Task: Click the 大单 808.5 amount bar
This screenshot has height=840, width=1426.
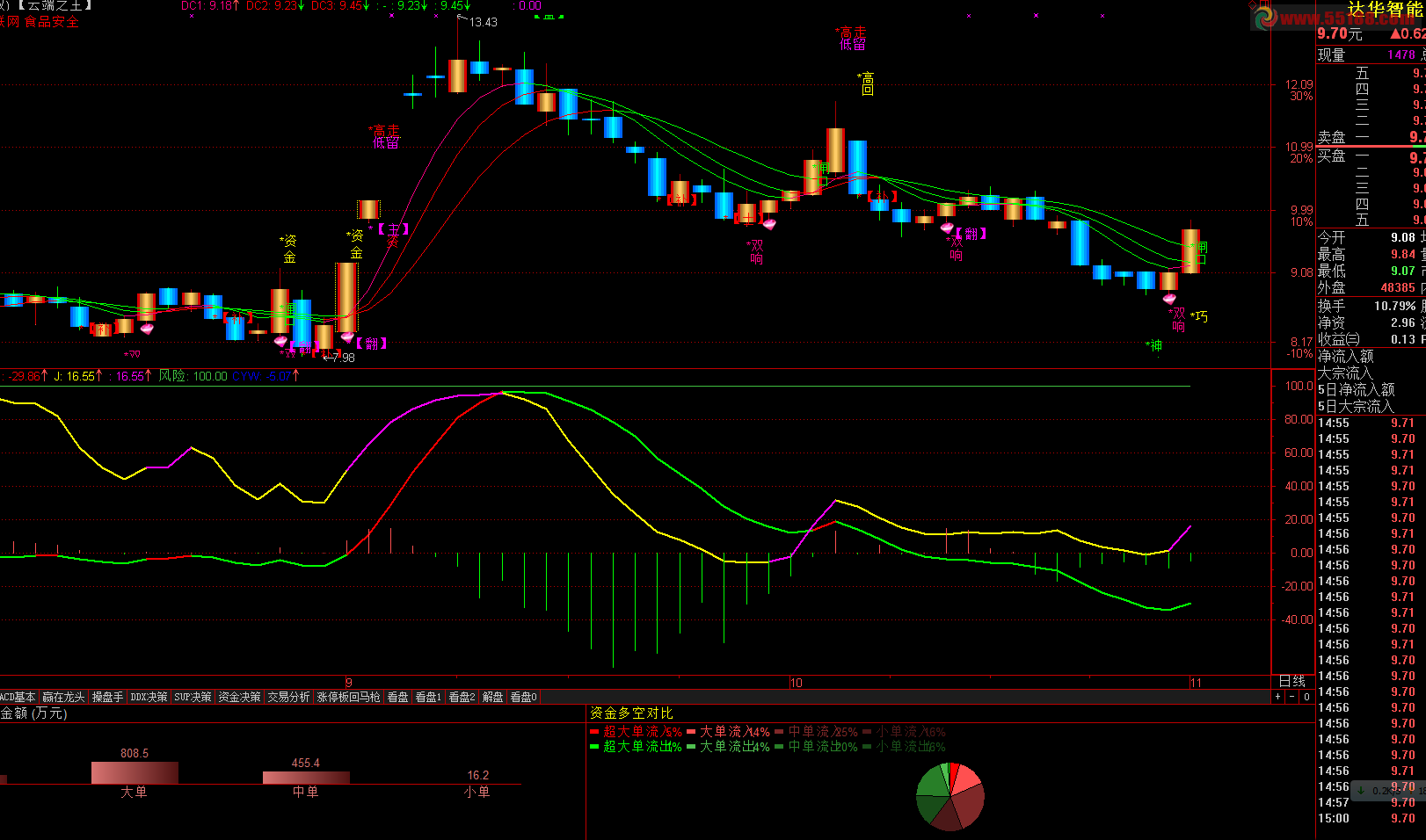Action: 135,773
